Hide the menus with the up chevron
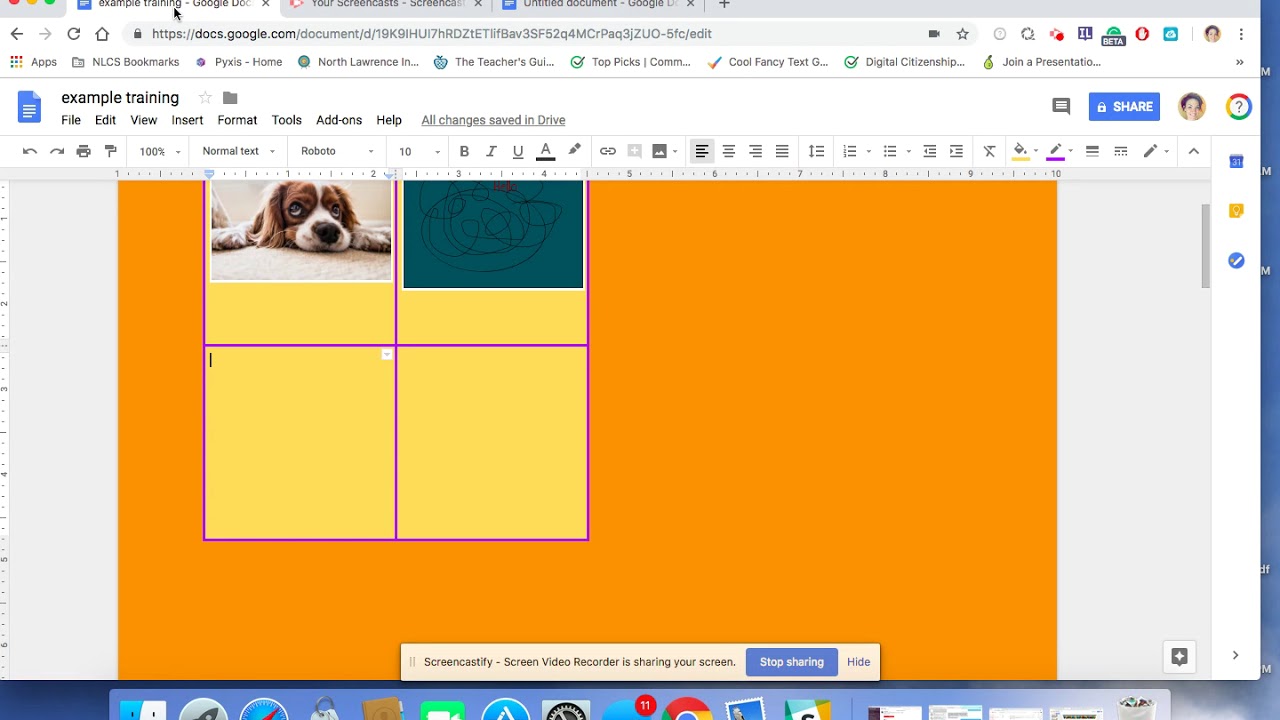The height and width of the screenshot is (720, 1280). pyautogui.click(x=1193, y=151)
